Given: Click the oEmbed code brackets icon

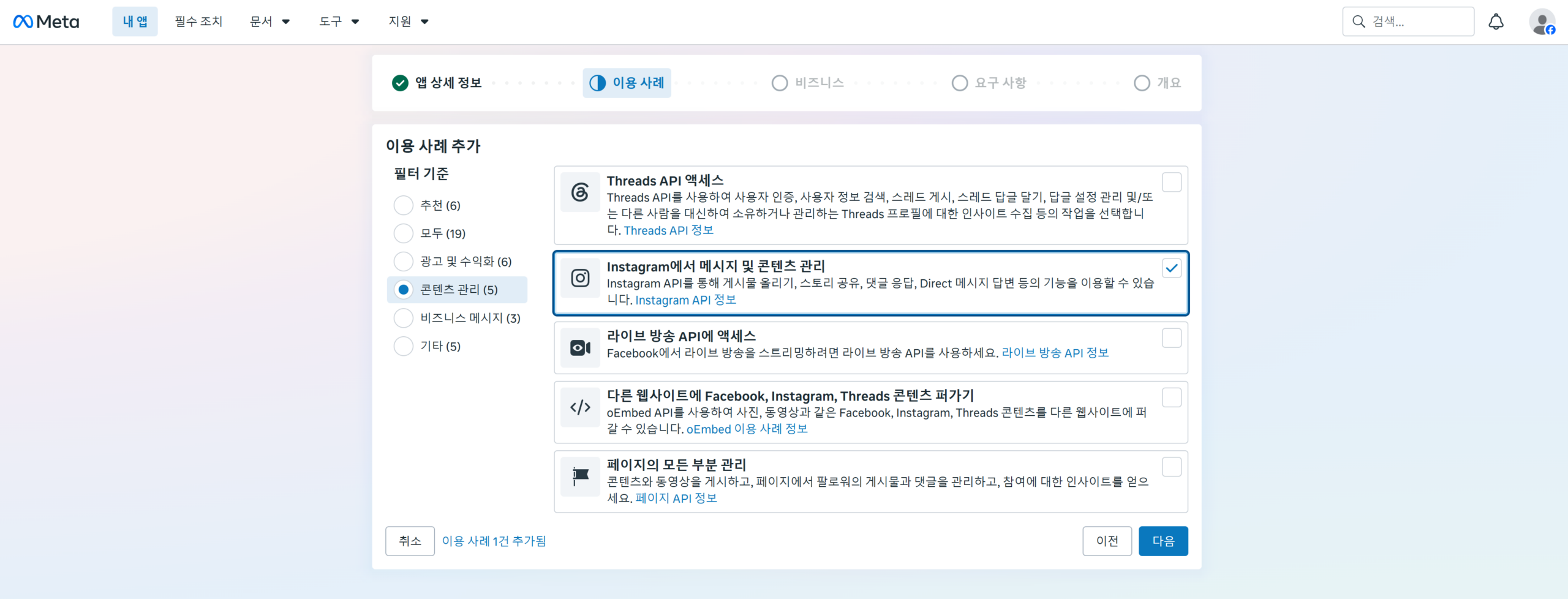Looking at the screenshot, I should tap(580, 407).
